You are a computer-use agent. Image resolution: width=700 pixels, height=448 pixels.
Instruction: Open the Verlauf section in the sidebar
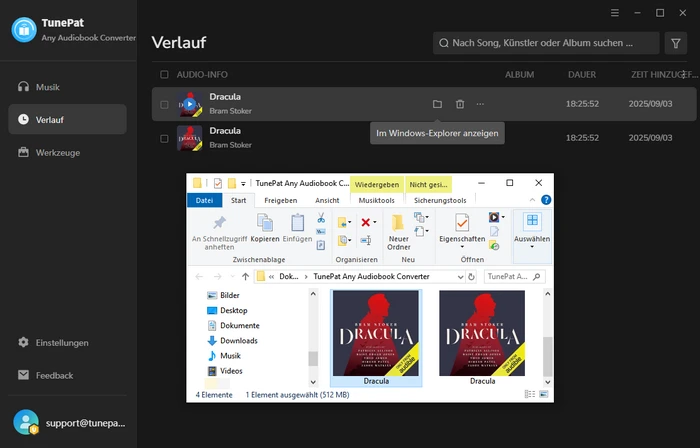(67, 120)
